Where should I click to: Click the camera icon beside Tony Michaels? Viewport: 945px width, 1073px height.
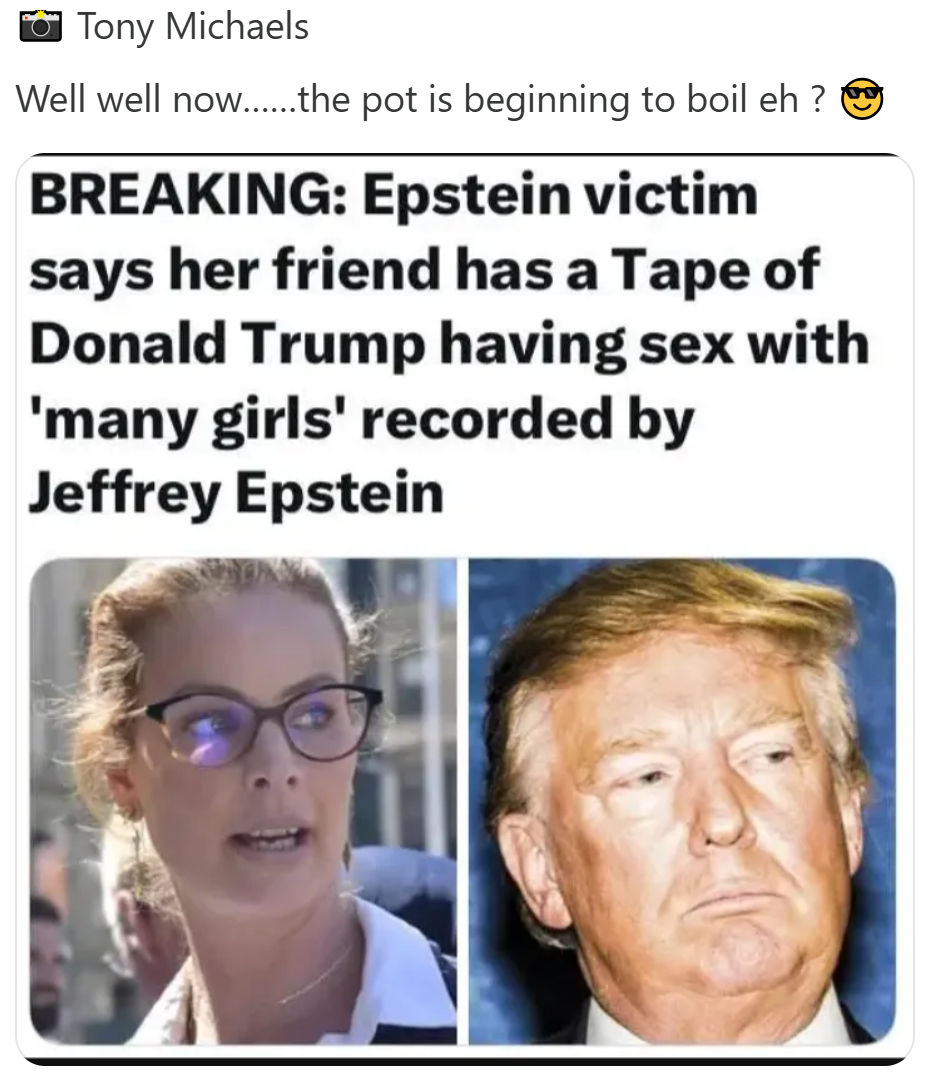point(40,26)
